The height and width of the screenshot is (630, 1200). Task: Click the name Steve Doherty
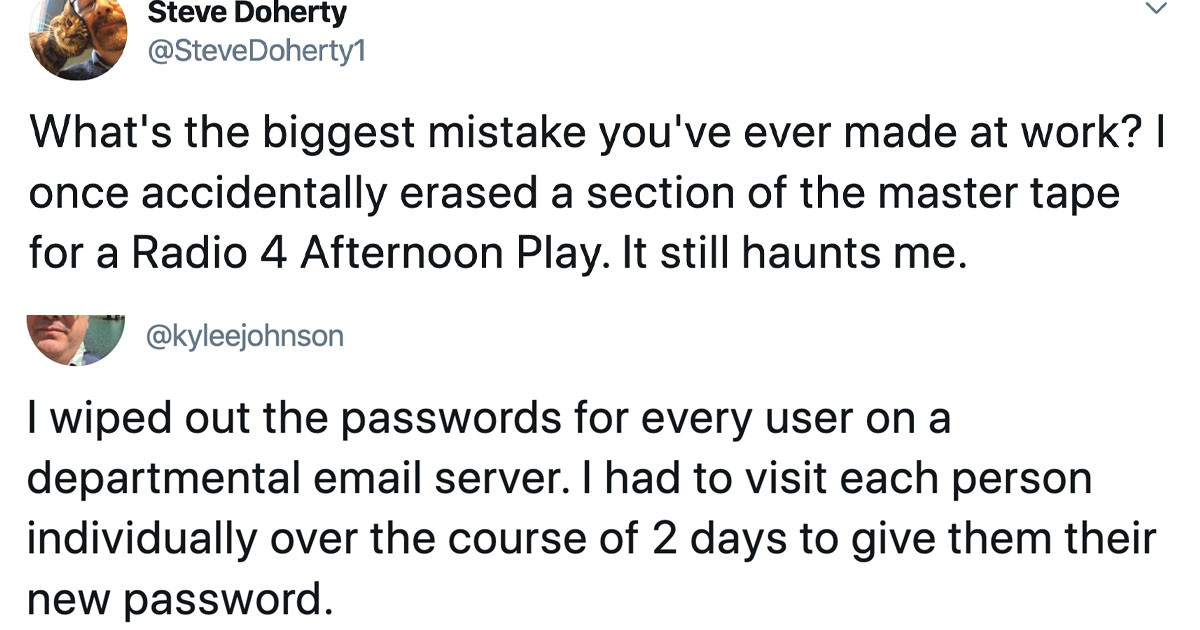click(x=245, y=13)
